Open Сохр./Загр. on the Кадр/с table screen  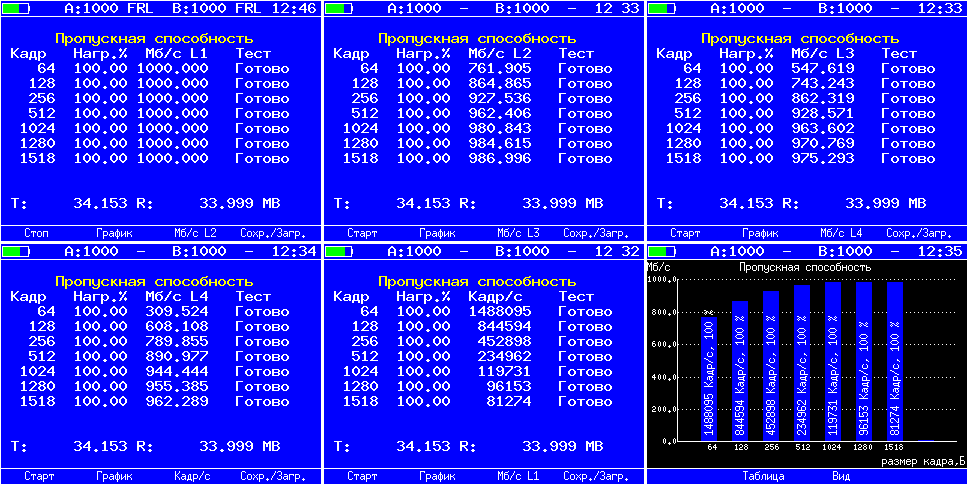tap(596, 476)
